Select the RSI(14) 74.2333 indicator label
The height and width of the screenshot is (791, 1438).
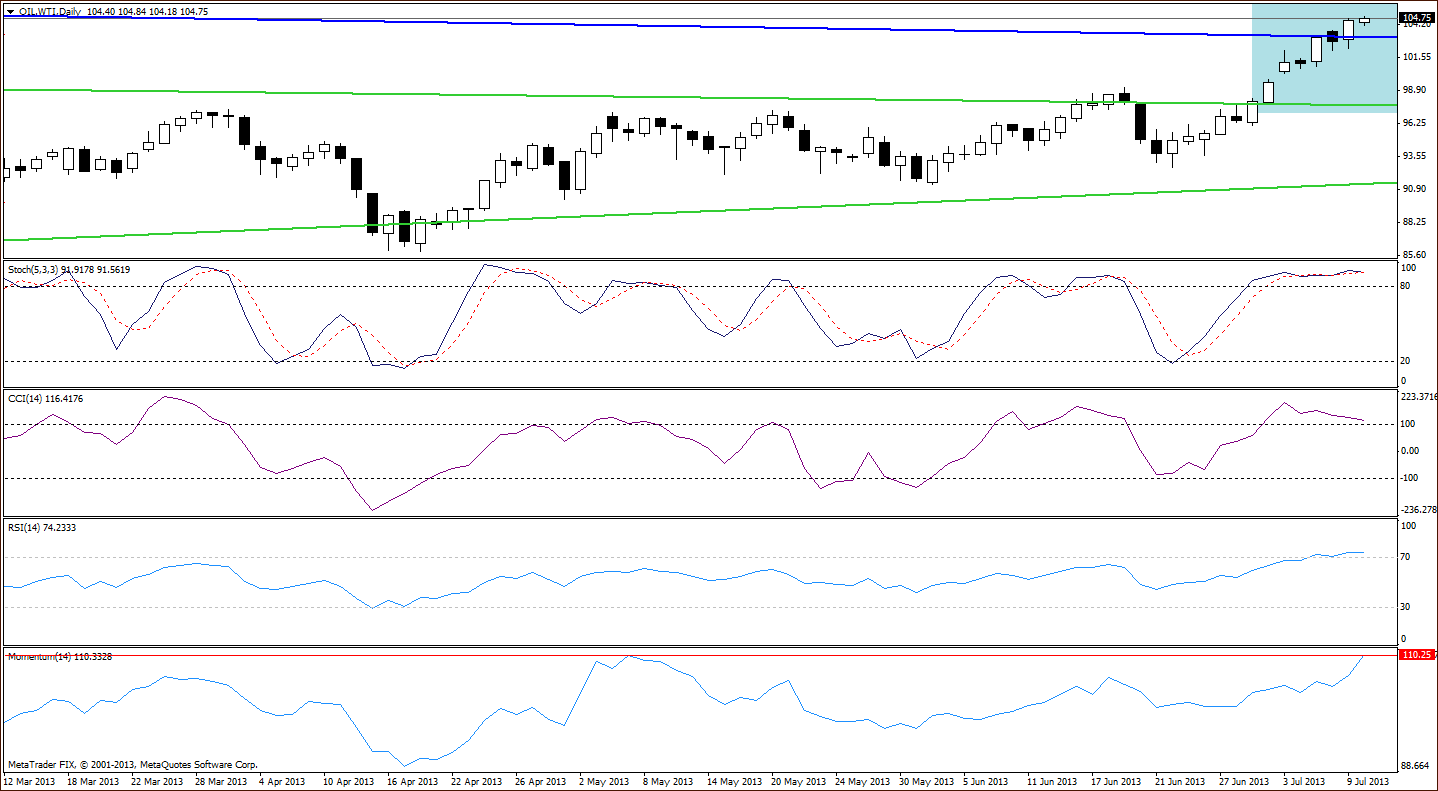tap(42, 527)
